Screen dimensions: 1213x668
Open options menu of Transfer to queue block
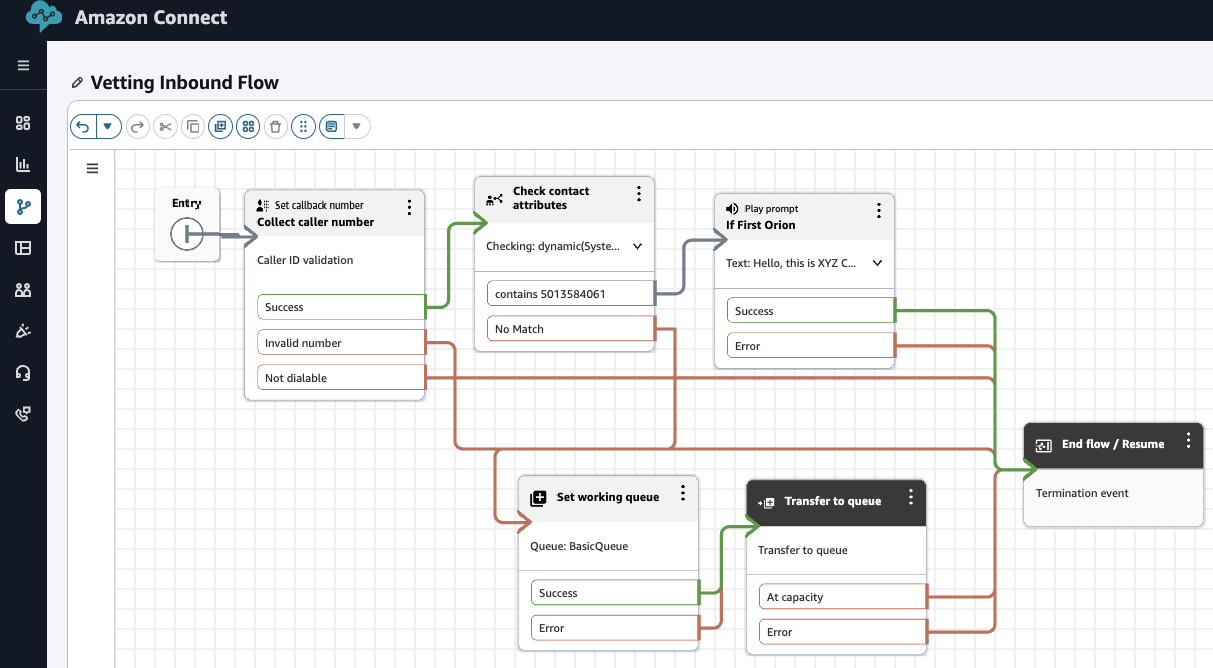911,497
